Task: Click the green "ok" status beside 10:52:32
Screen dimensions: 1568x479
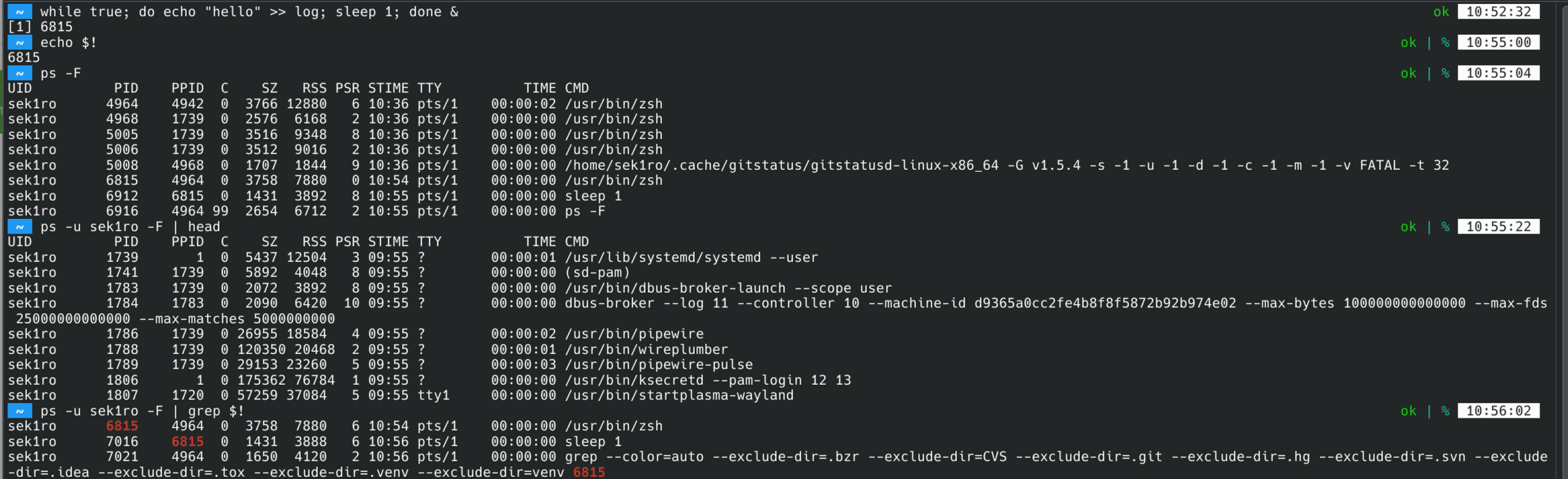Action: pyautogui.click(x=1440, y=12)
